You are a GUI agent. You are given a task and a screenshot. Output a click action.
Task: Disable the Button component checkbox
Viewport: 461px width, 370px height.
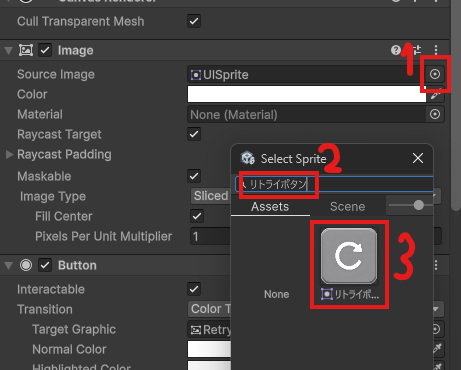coord(45,265)
